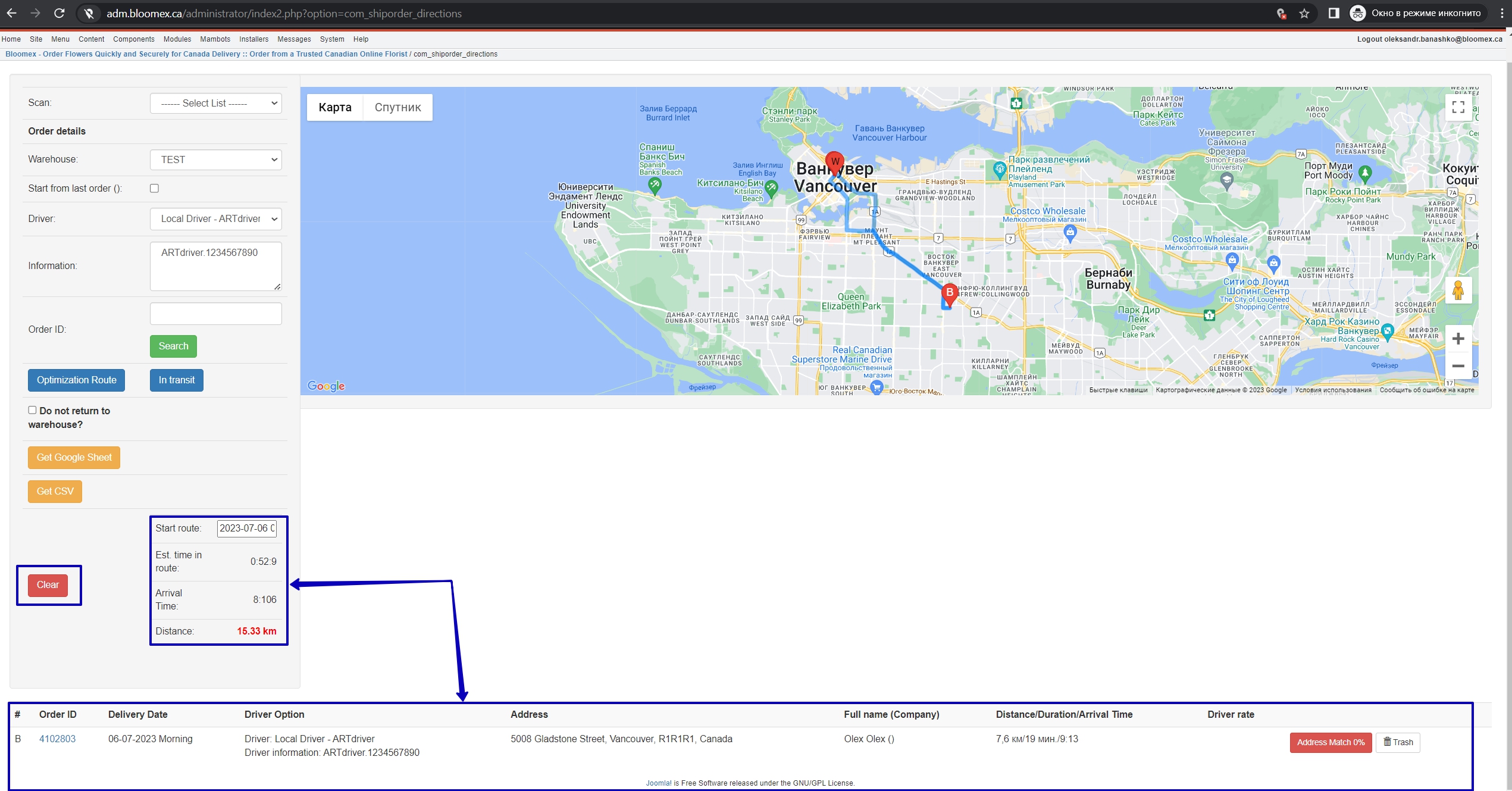The image size is (1512, 791).
Task: Open the Site menu
Action: tap(36, 39)
